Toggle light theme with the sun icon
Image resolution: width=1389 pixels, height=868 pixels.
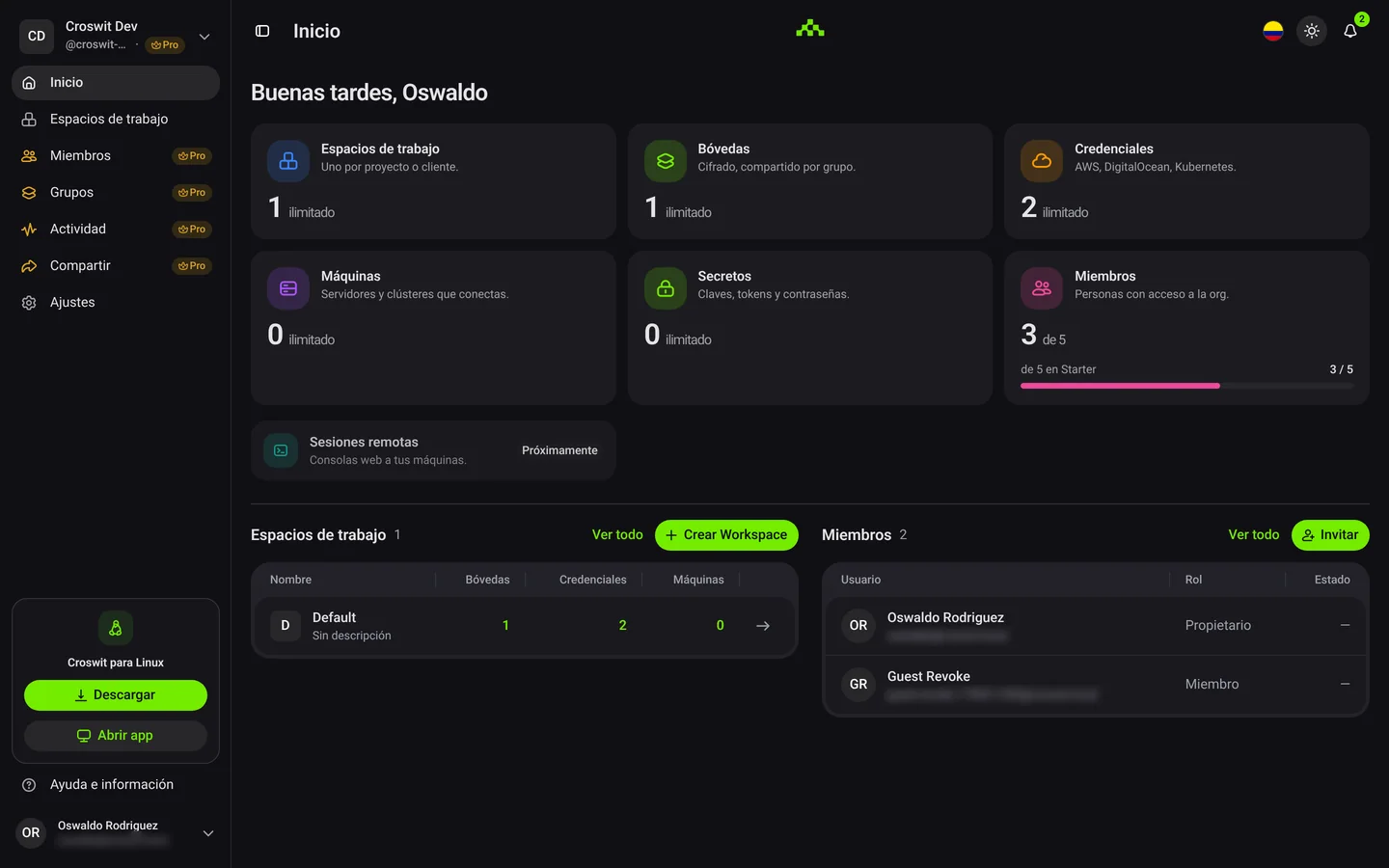tap(1312, 31)
